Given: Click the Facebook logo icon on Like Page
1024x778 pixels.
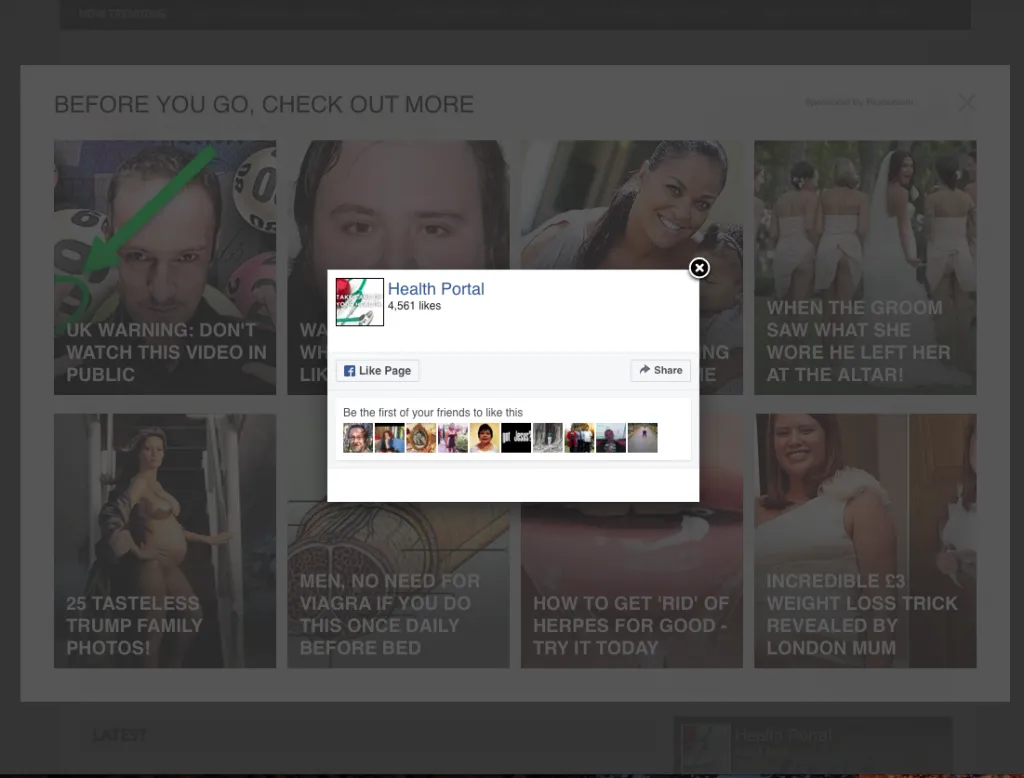Looking at the screenshot, I should 349,370.
